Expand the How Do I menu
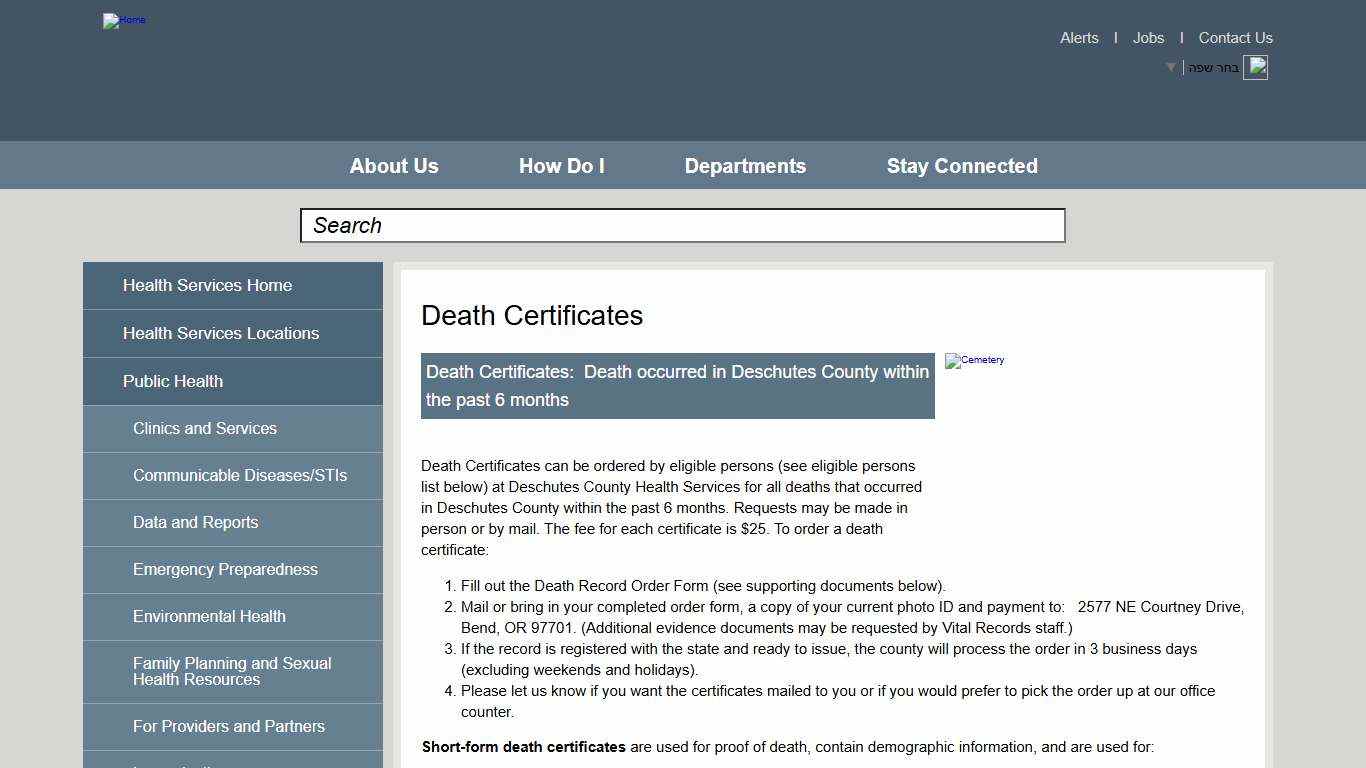This screenshot has height=768, width=1366. tap(561, 165)
